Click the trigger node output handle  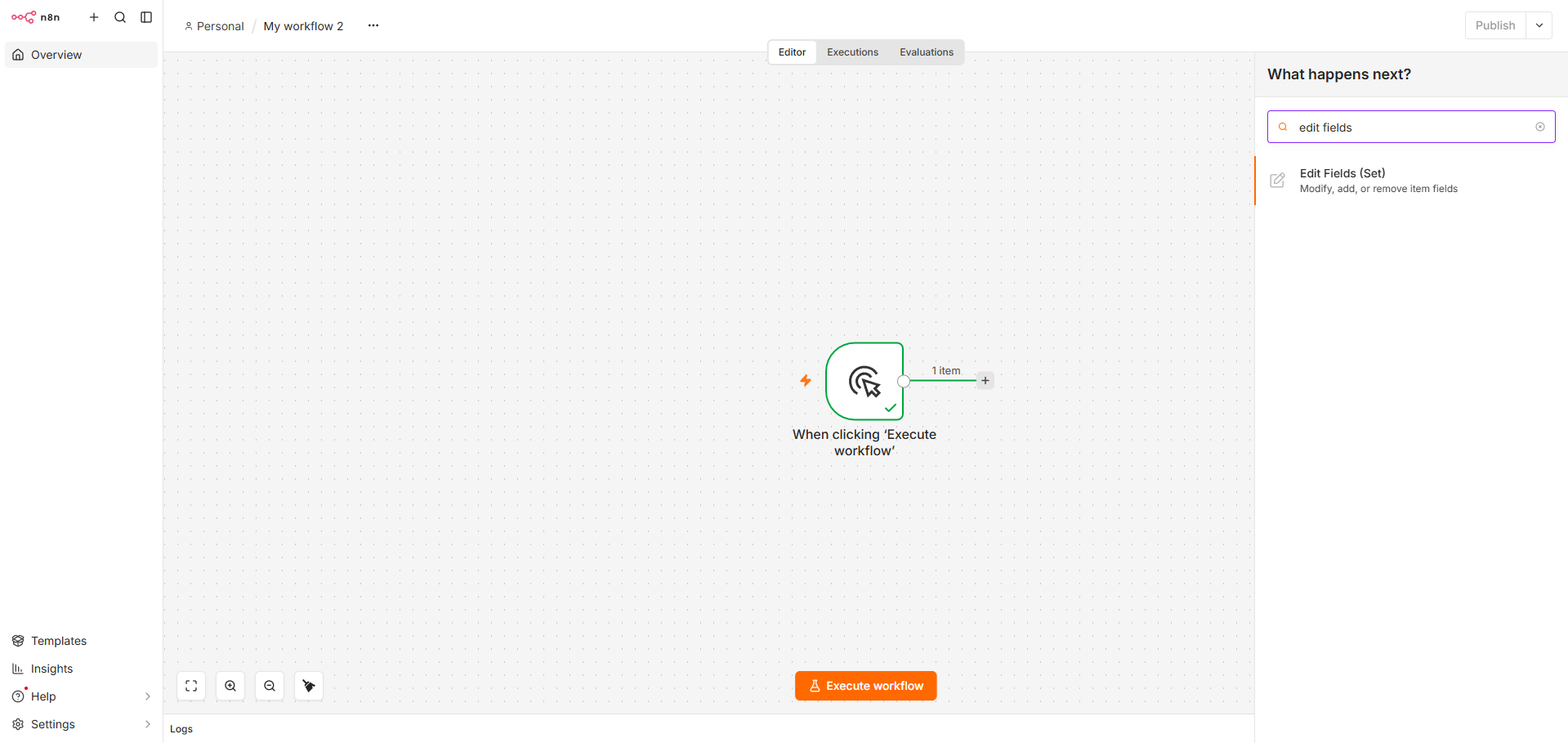(904, 381)
